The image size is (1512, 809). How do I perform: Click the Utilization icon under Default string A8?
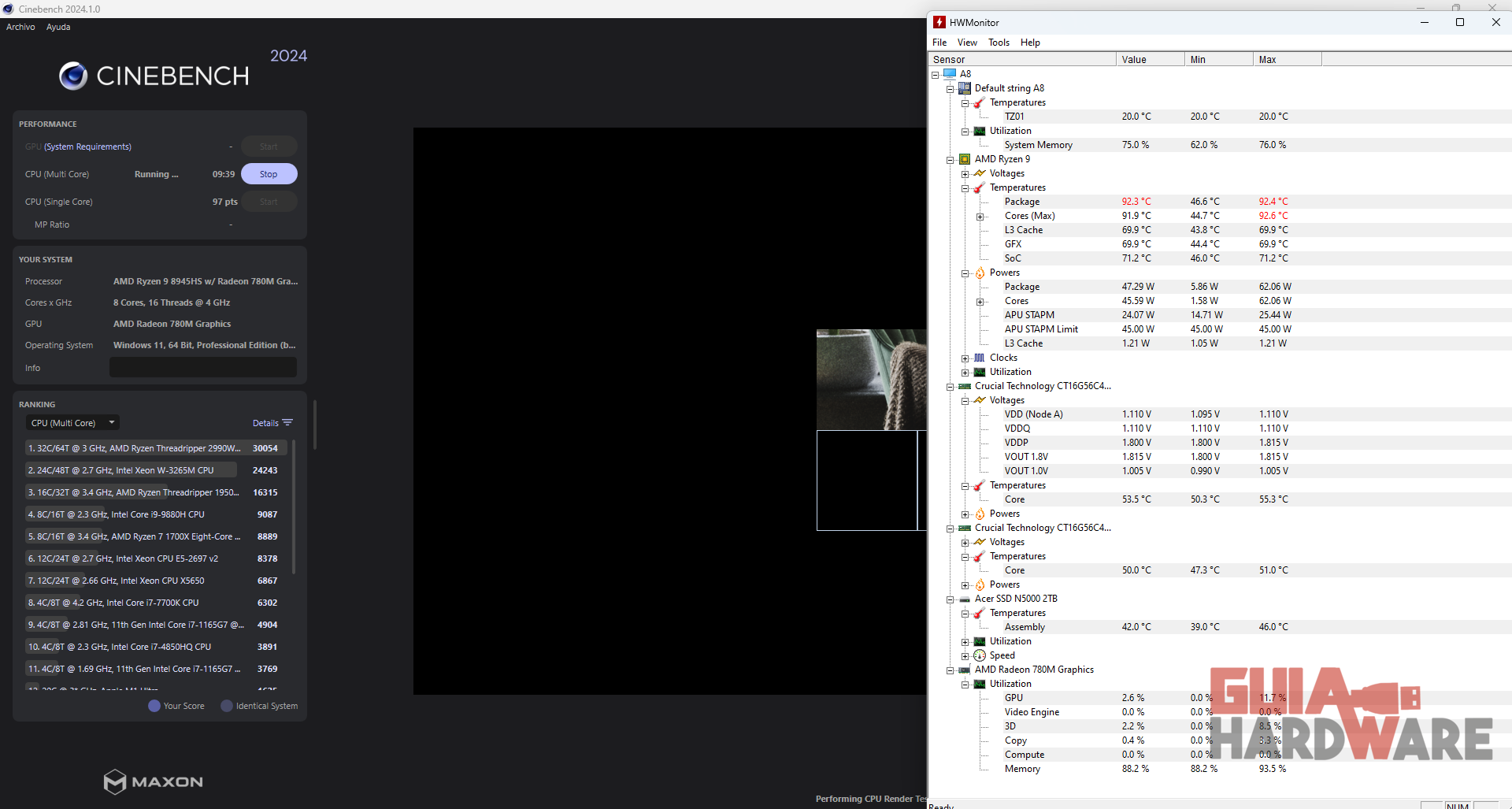(980, 131)
